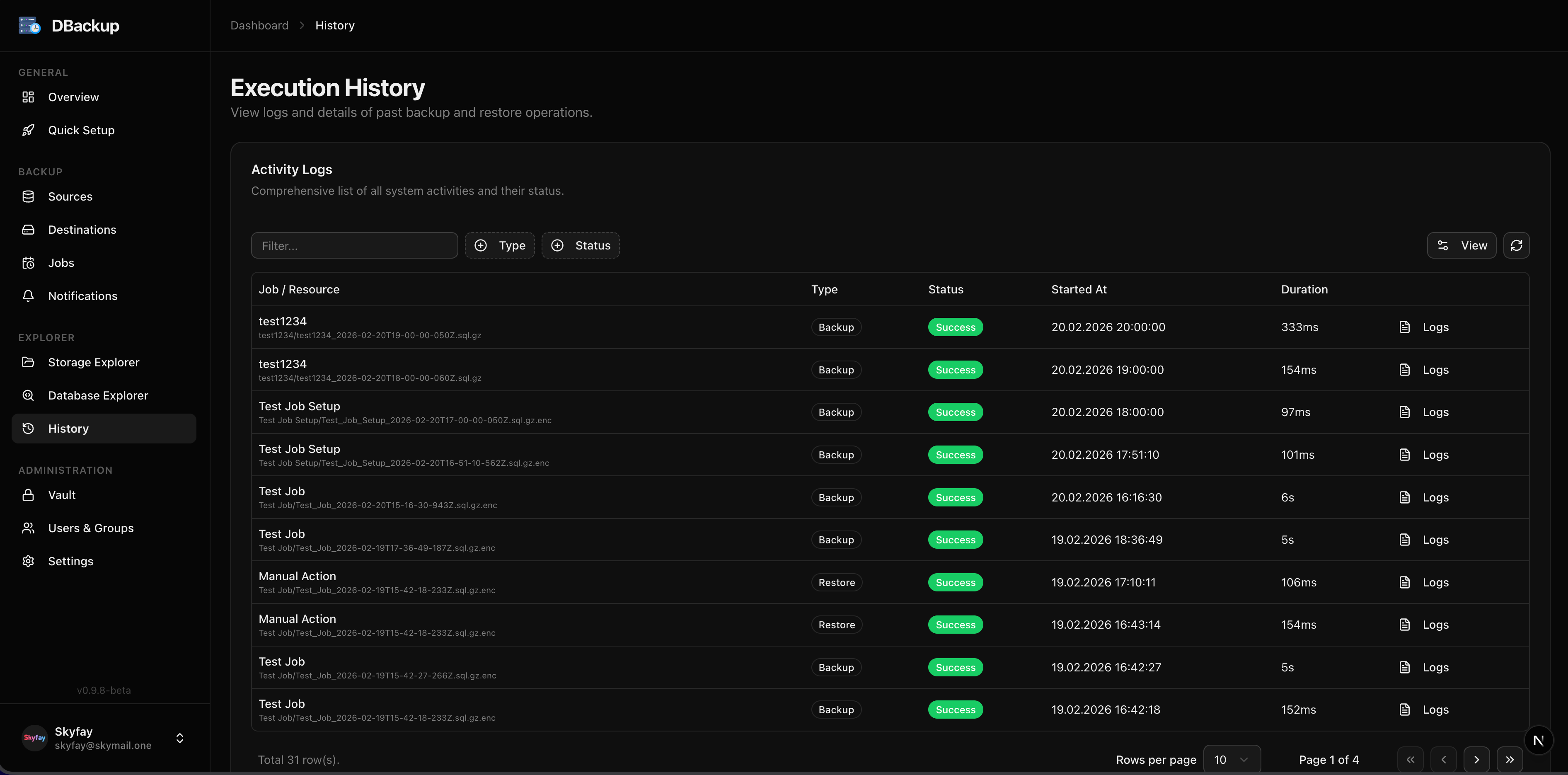Click the Filter input field above the table
Image resolution: width=1568 pixels, height=775 pixels.
[355, 245]
